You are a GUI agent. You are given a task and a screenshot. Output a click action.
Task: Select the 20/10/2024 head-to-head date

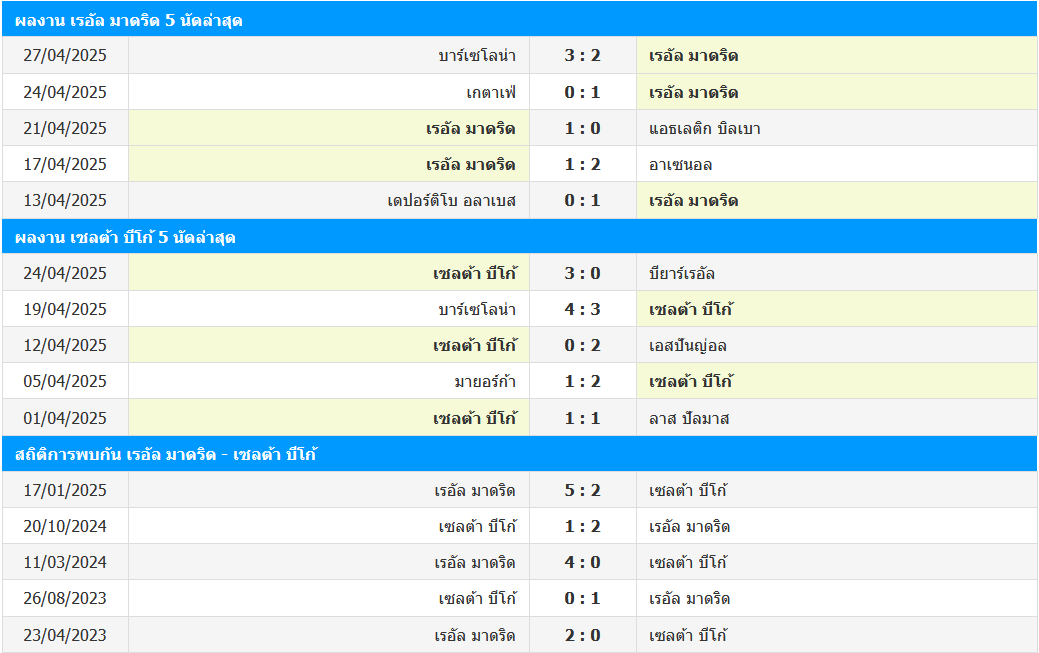[65, 526]
